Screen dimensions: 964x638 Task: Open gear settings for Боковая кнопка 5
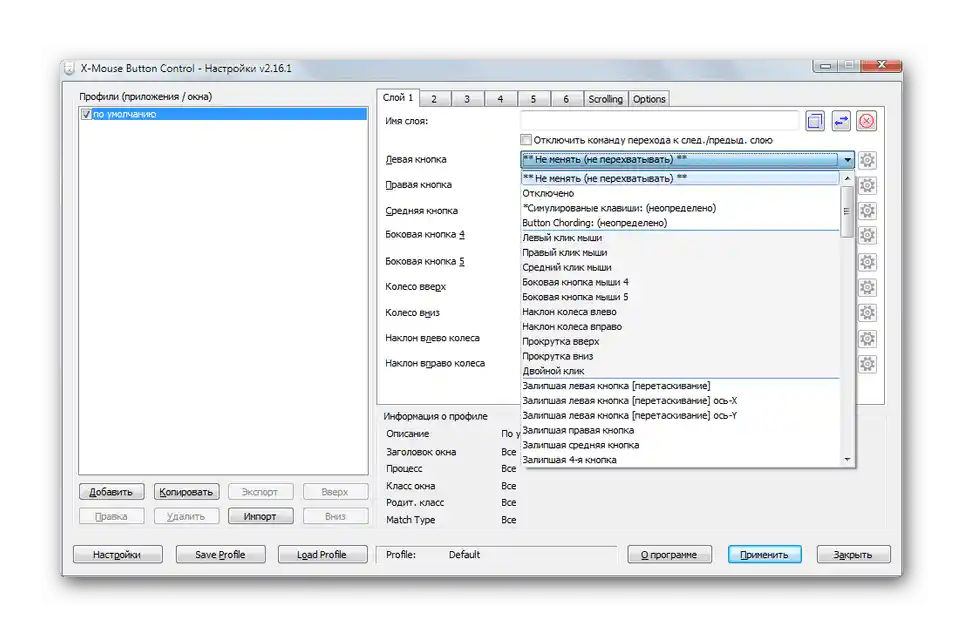pyautogui.click(x=867, y=262)
